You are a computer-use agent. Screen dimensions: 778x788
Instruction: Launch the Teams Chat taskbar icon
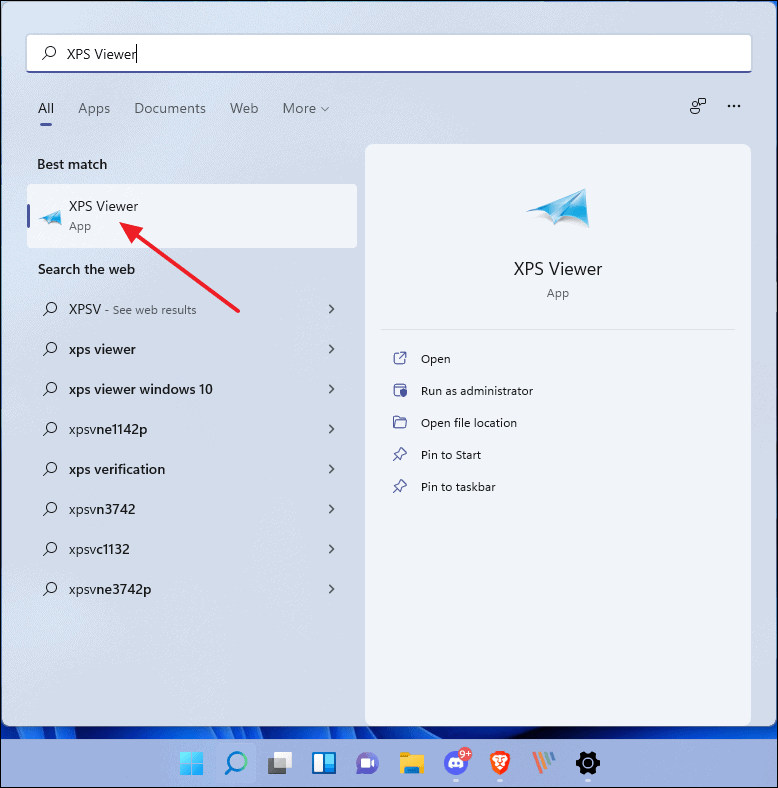pyautogui.click(x=367, y=764)
